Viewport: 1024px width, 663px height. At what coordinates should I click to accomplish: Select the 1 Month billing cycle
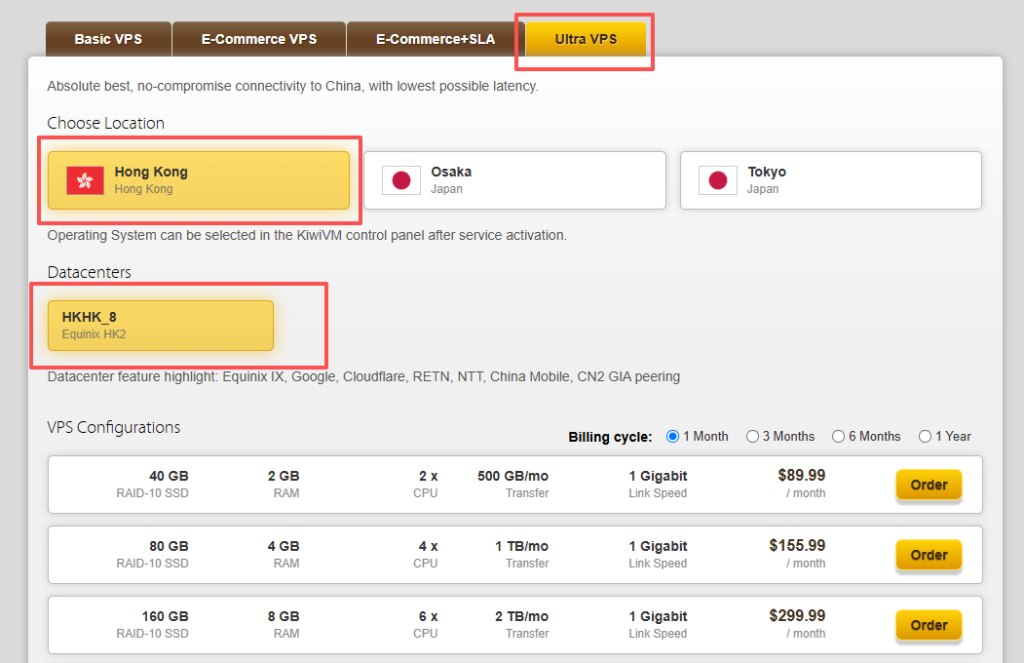673,436
